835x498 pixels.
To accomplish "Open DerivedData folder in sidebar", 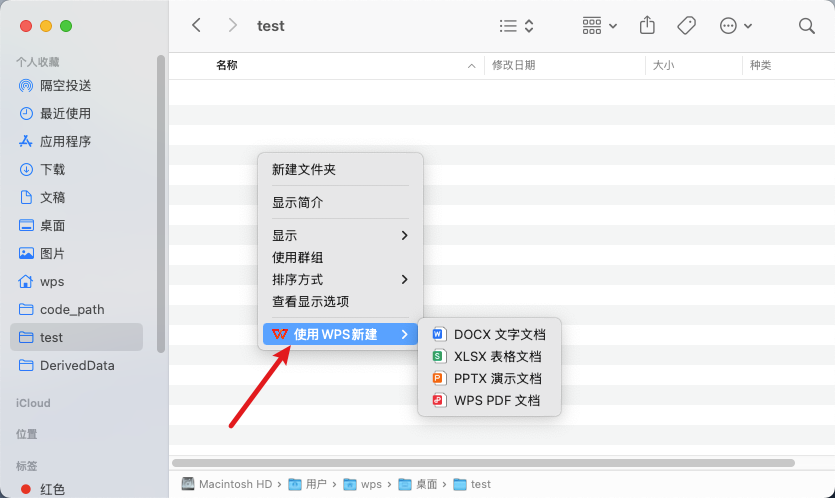I will pos(76,365).
